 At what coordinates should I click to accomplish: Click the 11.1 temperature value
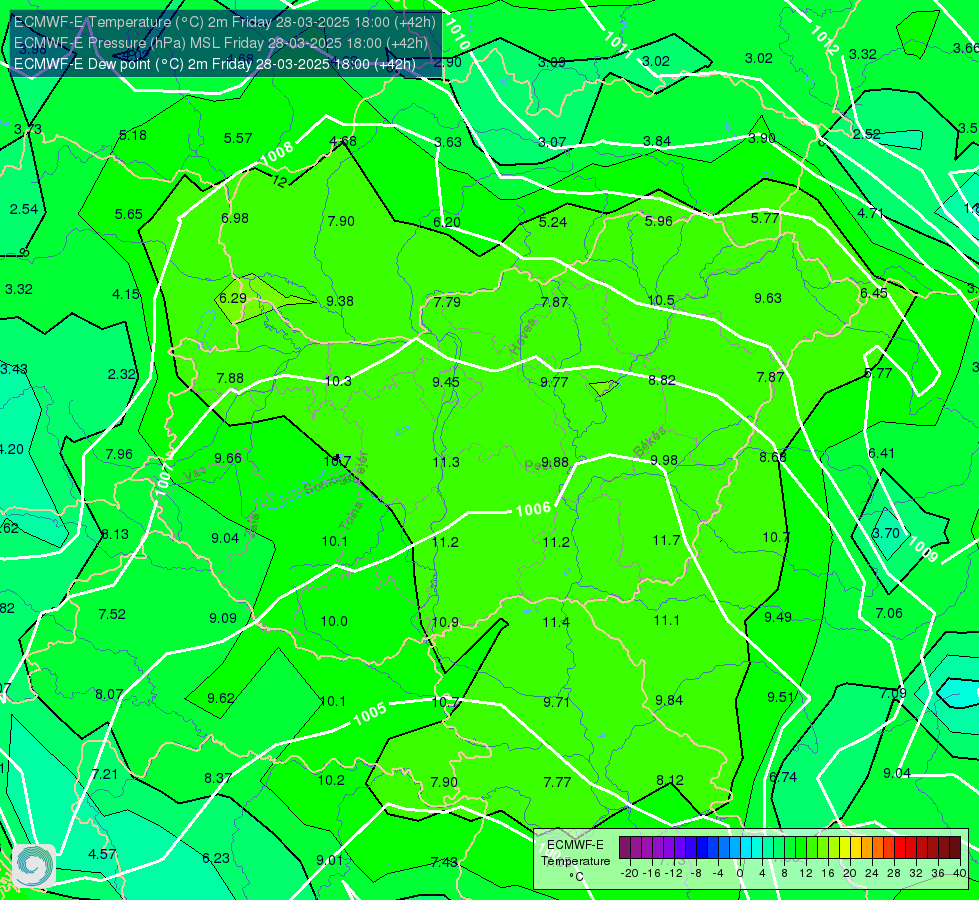(666, 620)
